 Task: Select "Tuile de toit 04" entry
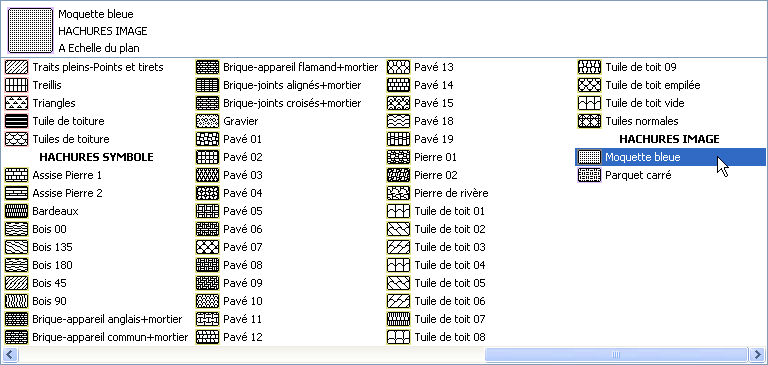436,265
